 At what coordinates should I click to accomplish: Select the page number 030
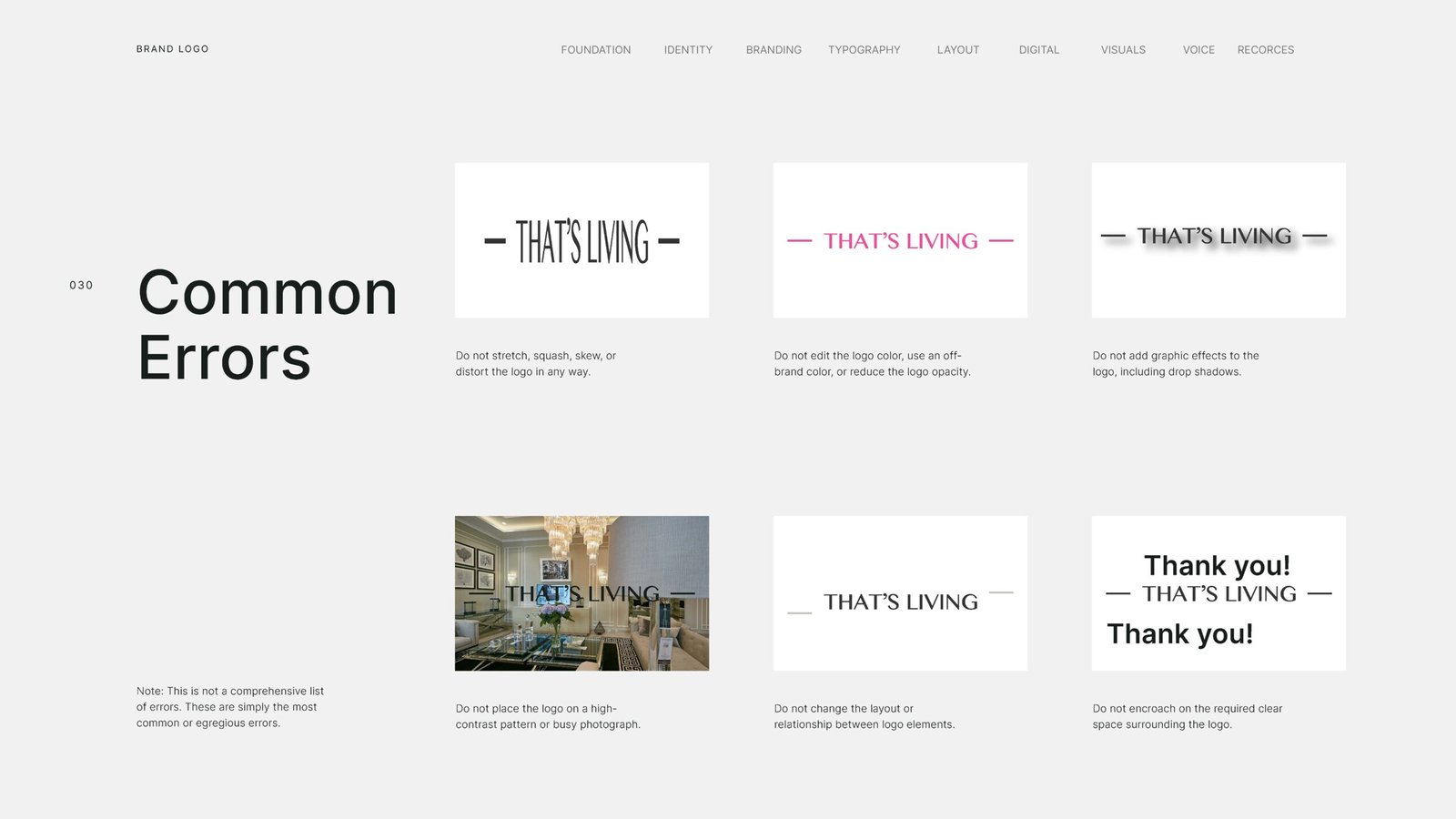[x=81, y=286]
